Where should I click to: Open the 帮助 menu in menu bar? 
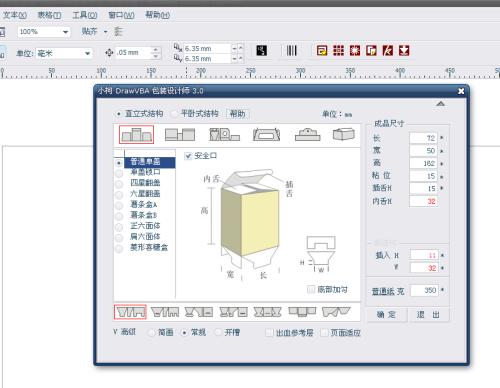[158, 15]
